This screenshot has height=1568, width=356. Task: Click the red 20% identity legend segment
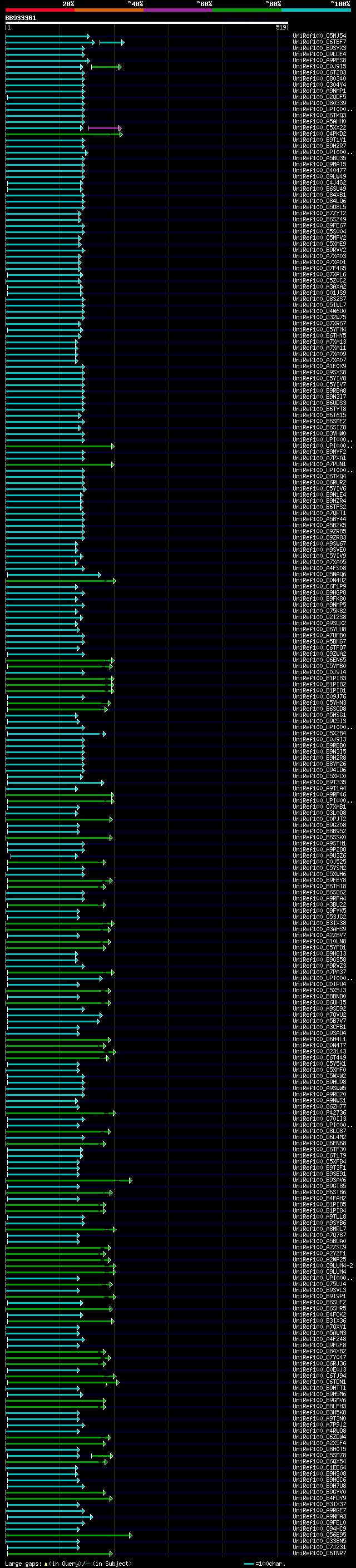click(40, 10)
